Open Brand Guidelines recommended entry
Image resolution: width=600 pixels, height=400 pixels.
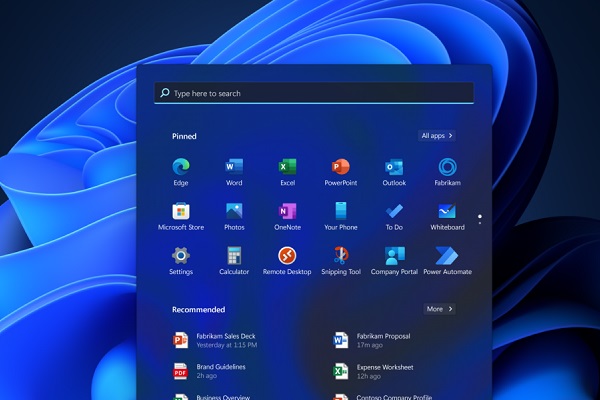[x=209, y=371]
